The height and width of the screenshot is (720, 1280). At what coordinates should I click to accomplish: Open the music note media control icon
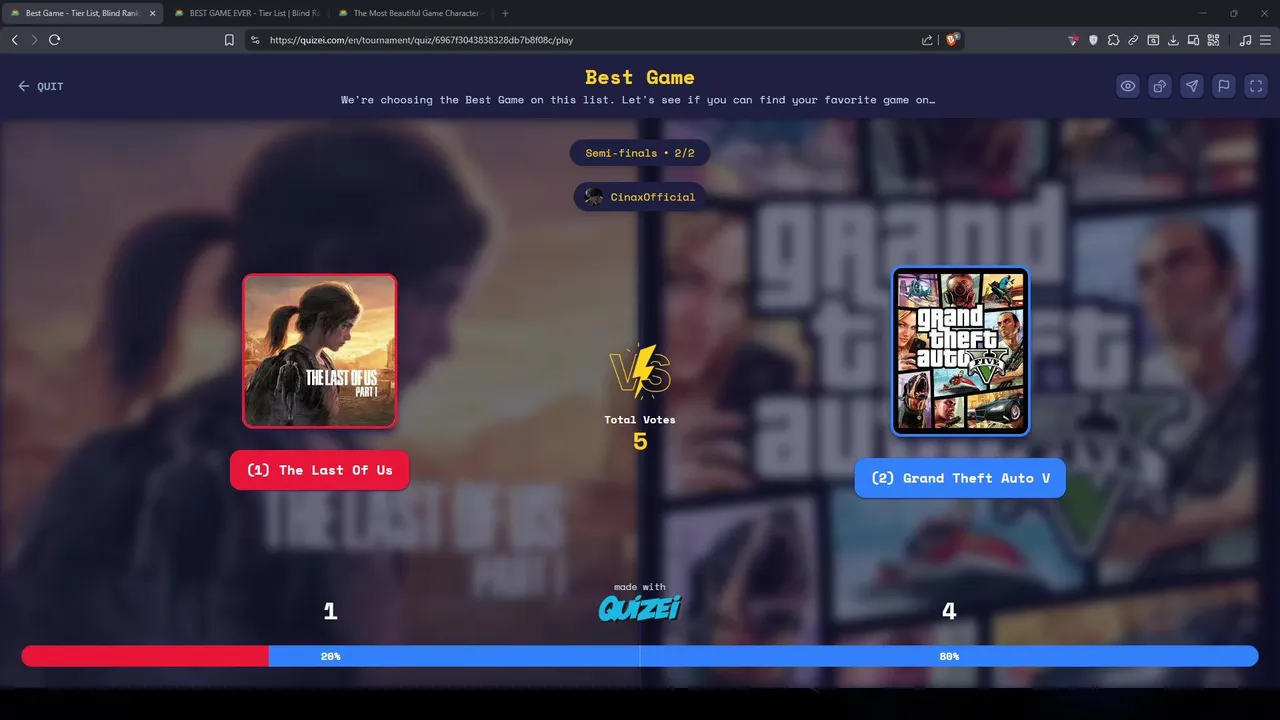(1245, 40)
